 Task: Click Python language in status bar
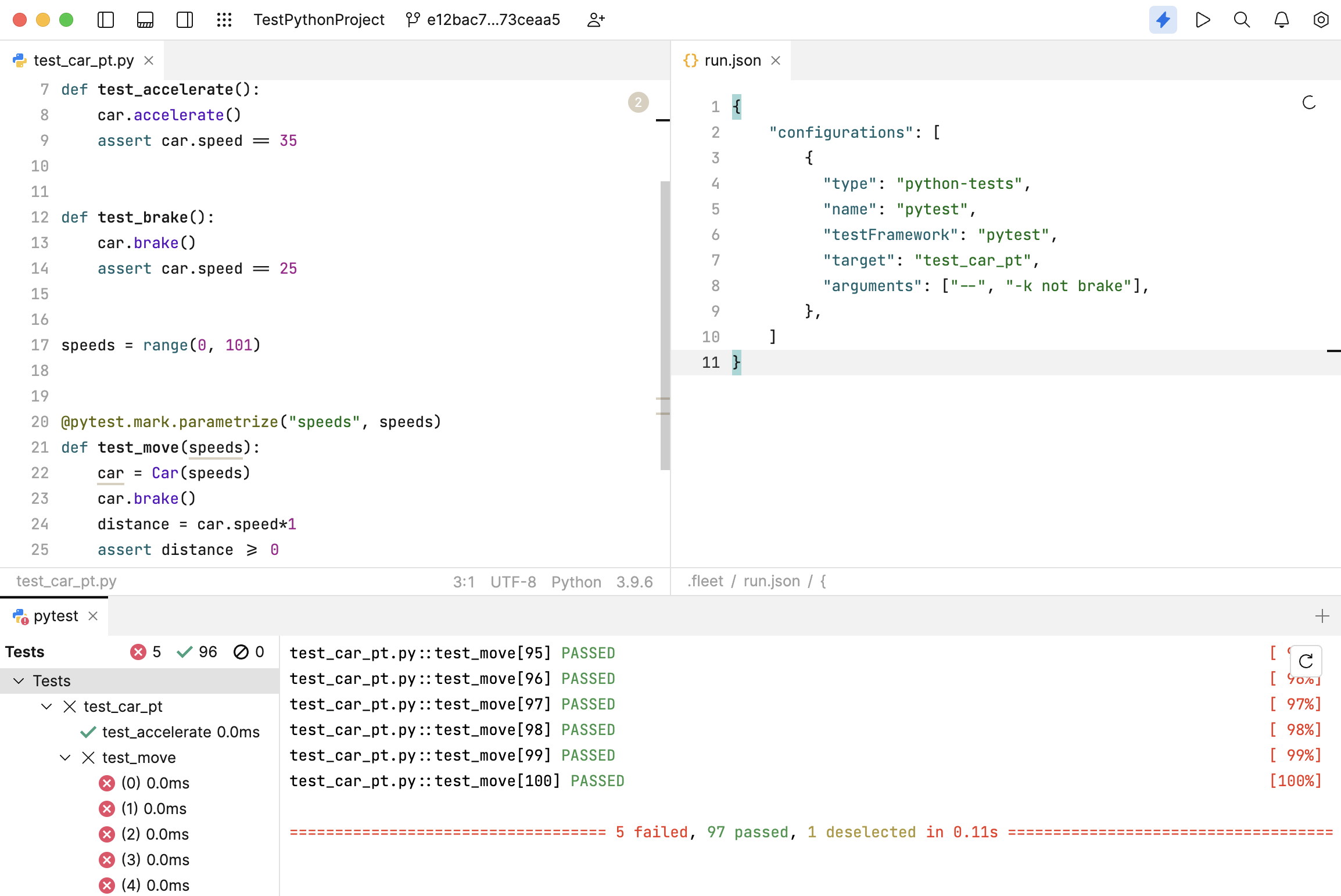coord(576,582)
